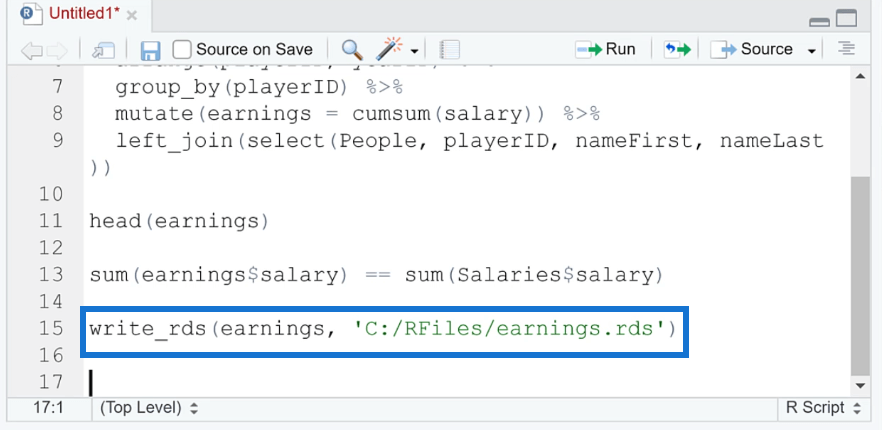The height and width of the screenshot is (430, 882).
Task: Open the R Script file type dropdown
Action: (x=823, y=407)
